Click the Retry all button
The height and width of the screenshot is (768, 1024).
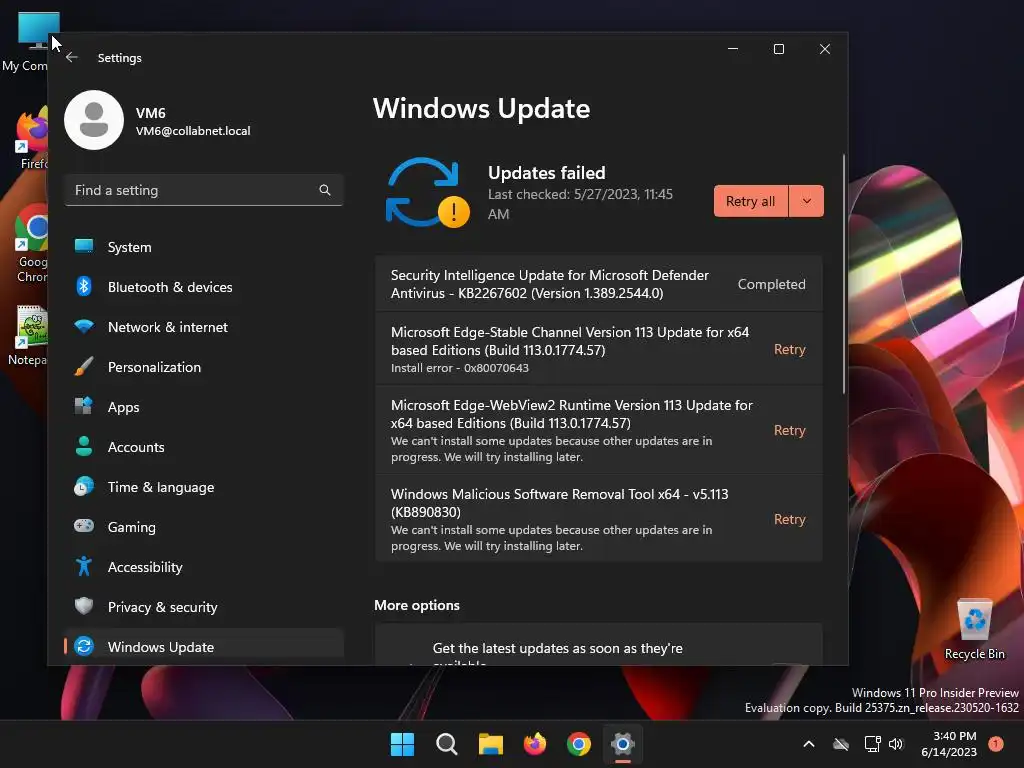751,201
